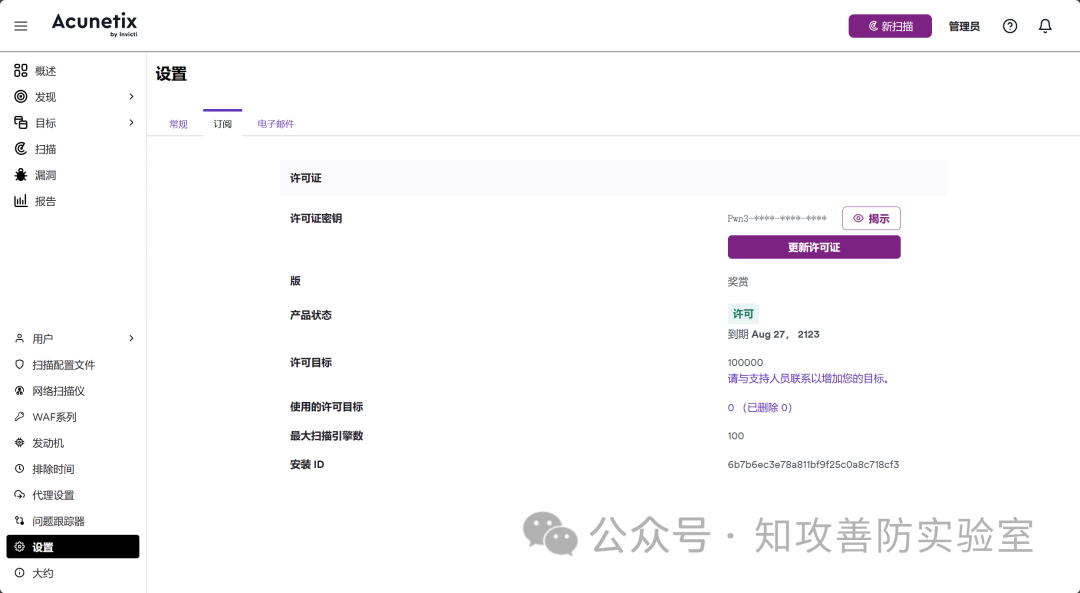Viewport: 1080px width, 593px height.
Task: Reveal license key with 揭示 button
Action: tap(871, 218)
